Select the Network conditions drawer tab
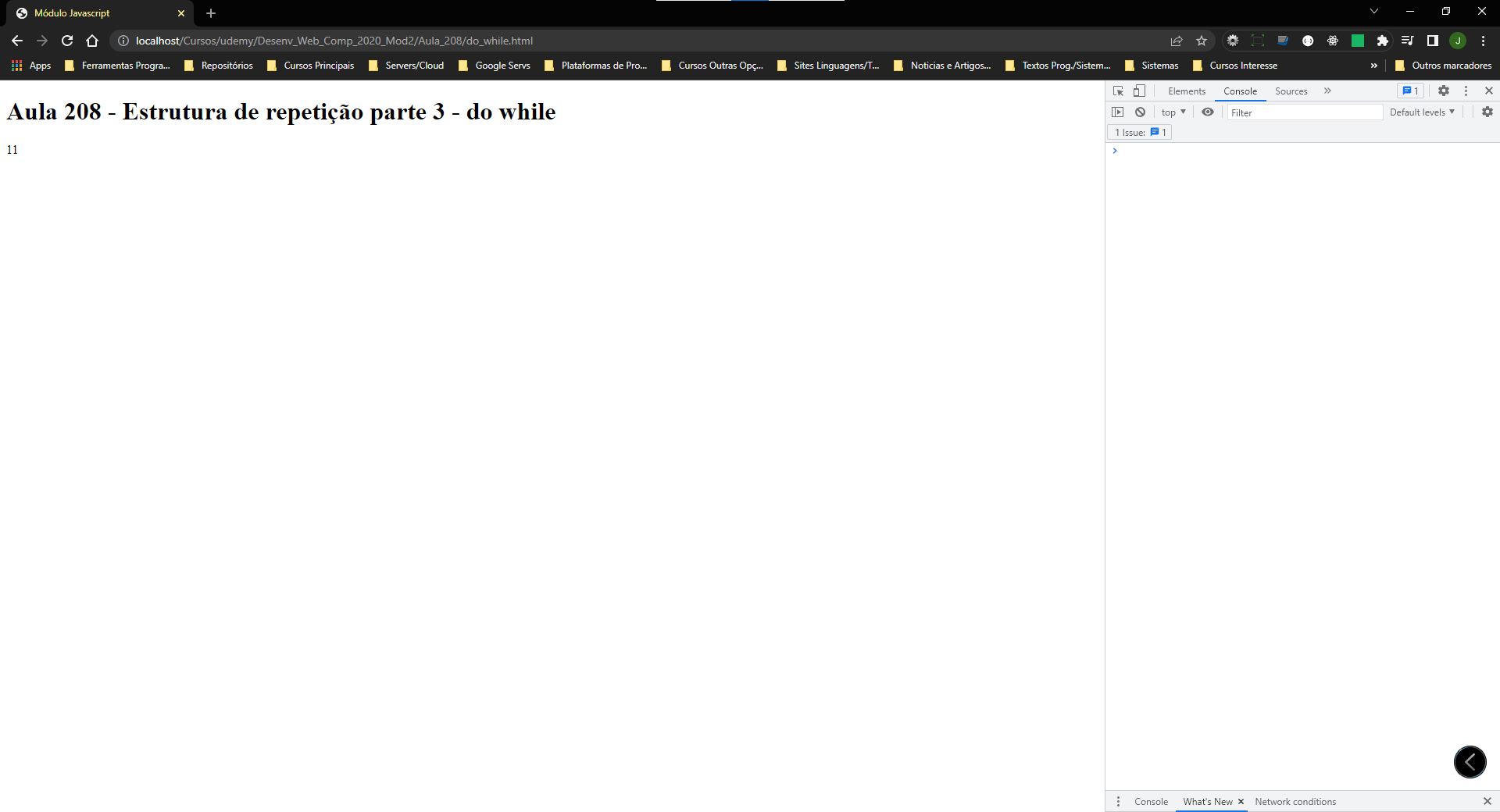The image size is (1500, 812). [1295, 802]
